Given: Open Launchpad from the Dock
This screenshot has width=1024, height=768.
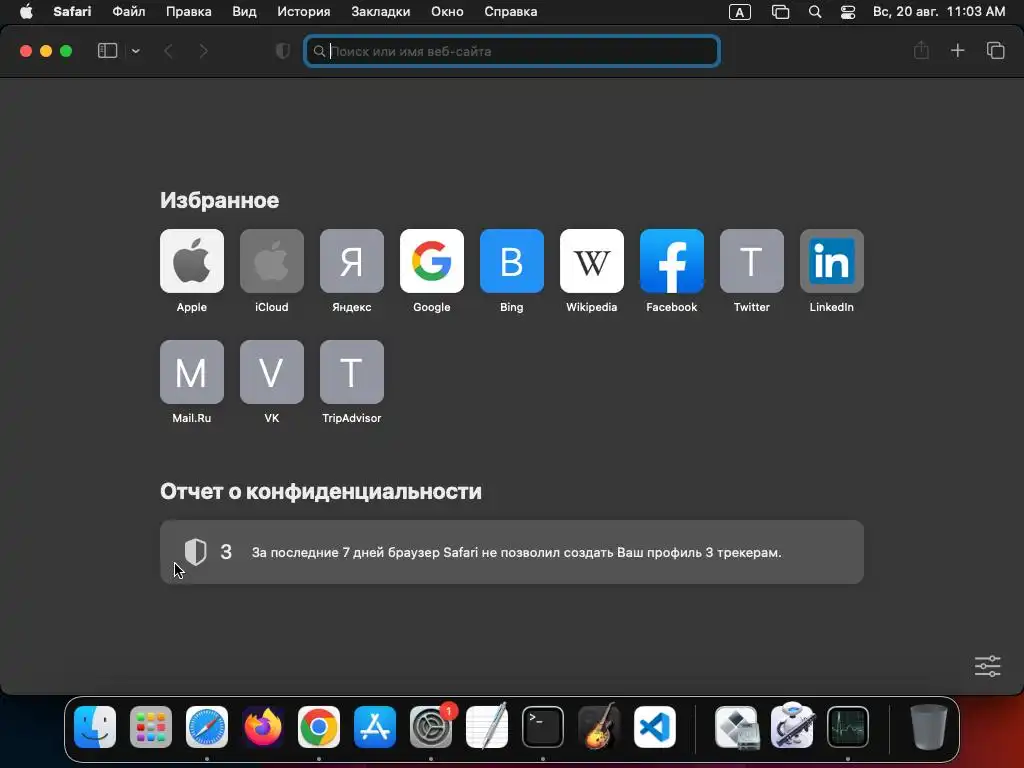Looking at the screenshot, I should pyautogui.click(x=151, y=726).
